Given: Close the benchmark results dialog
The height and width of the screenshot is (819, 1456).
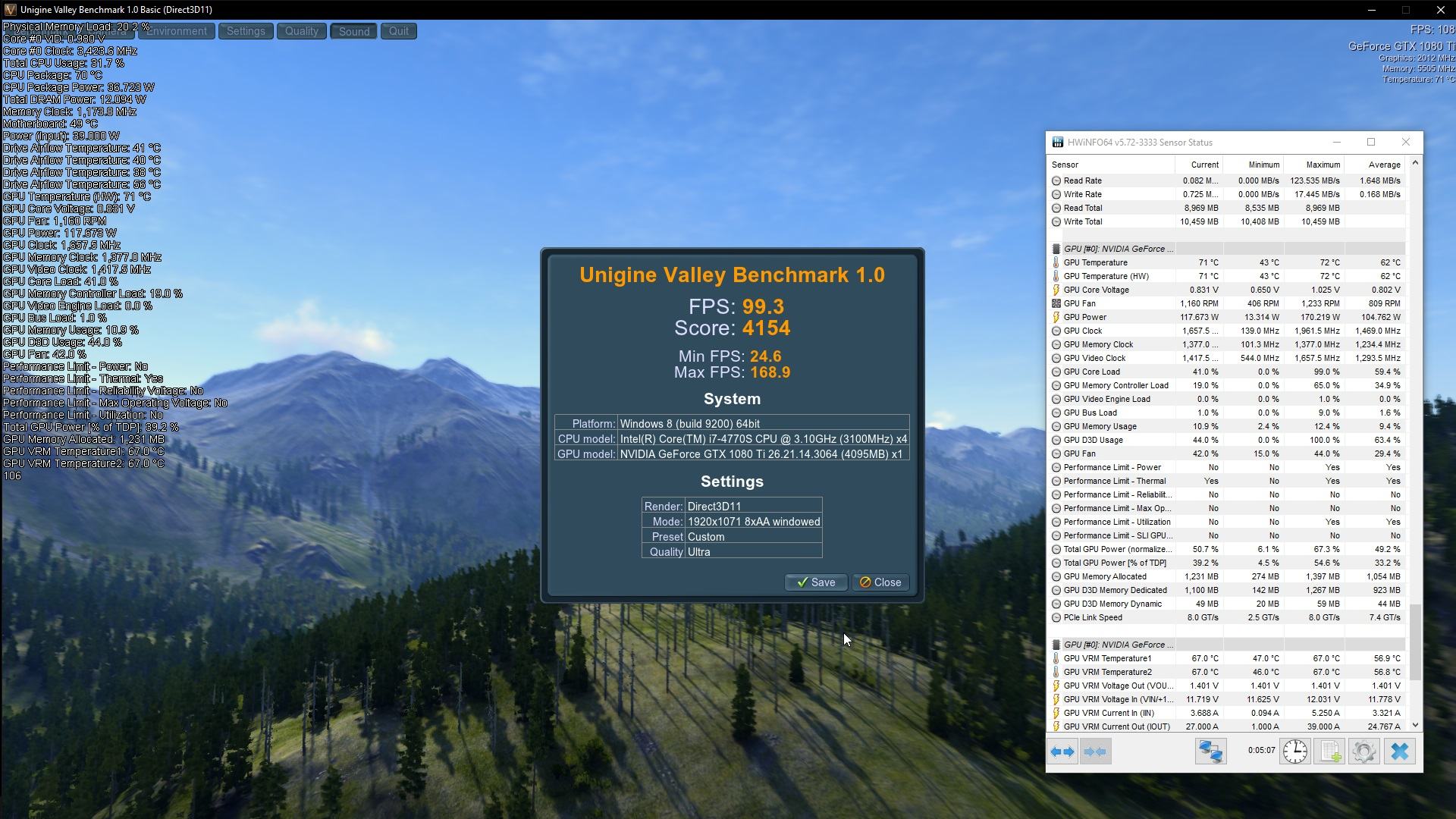Looking at the screenshot, I should pyautogui.click(x=880, y=582).
